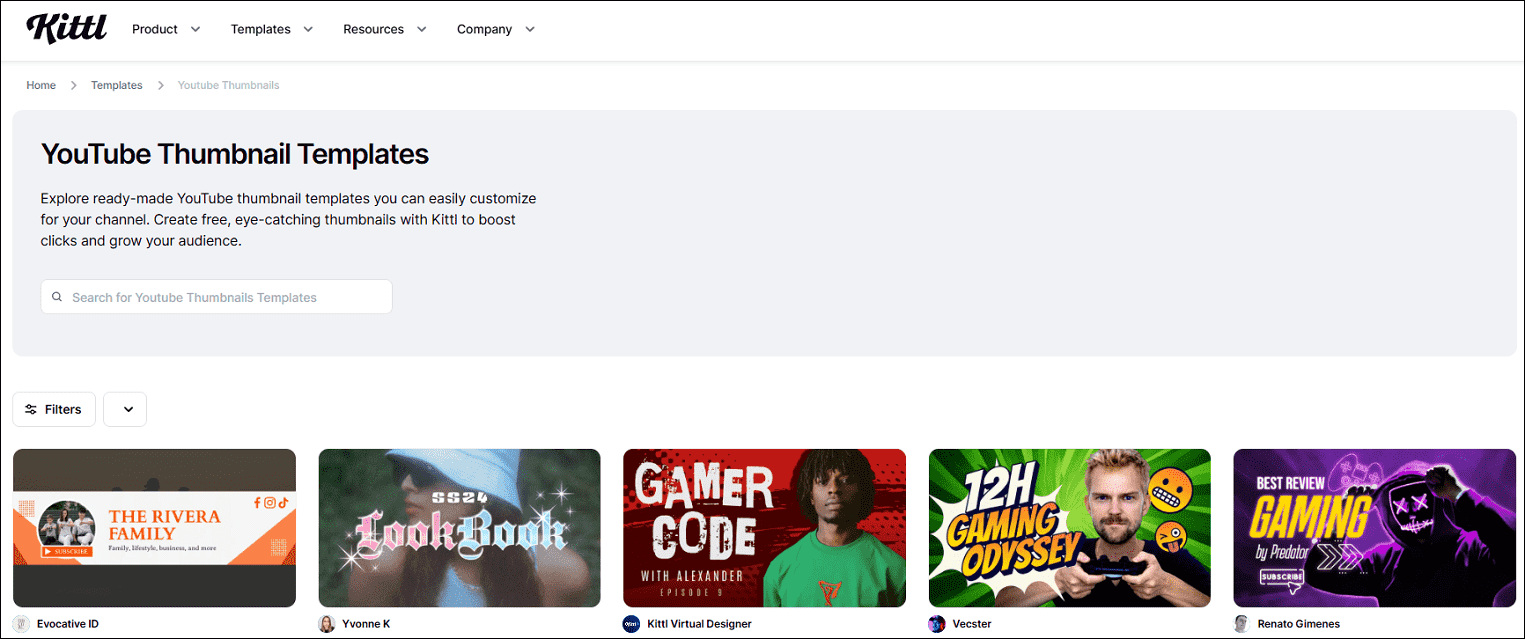Open the Filters panel

pos(54,409)
